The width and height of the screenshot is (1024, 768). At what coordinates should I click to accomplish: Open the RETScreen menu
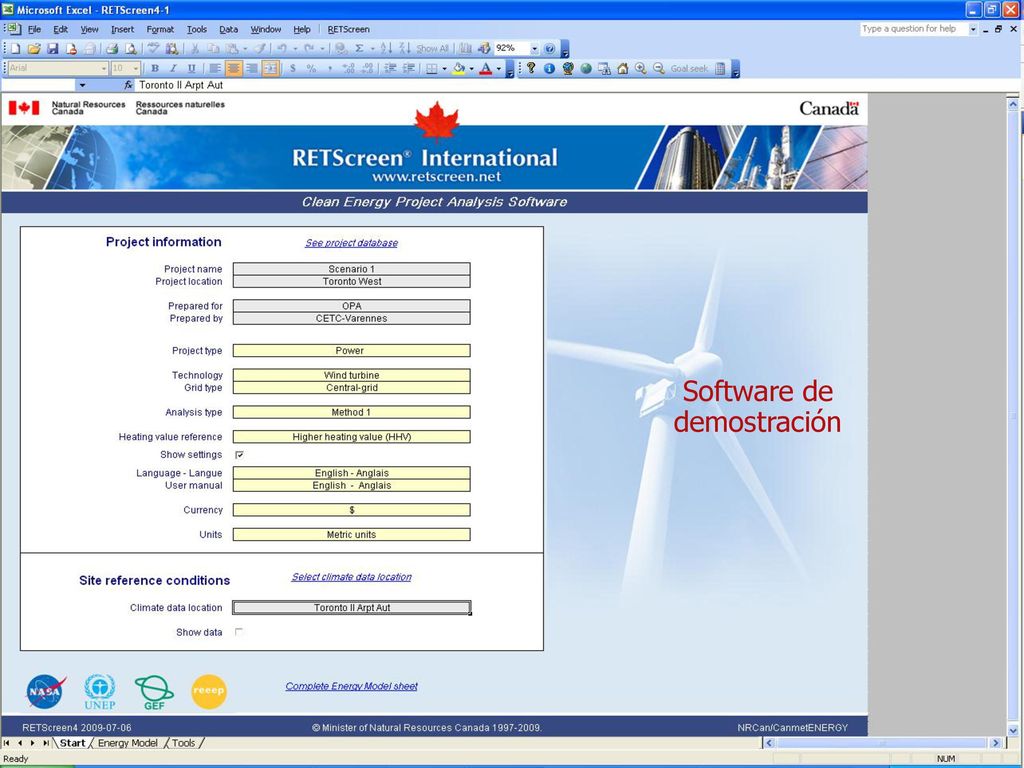pyautogui.click(x=349, y=29)
